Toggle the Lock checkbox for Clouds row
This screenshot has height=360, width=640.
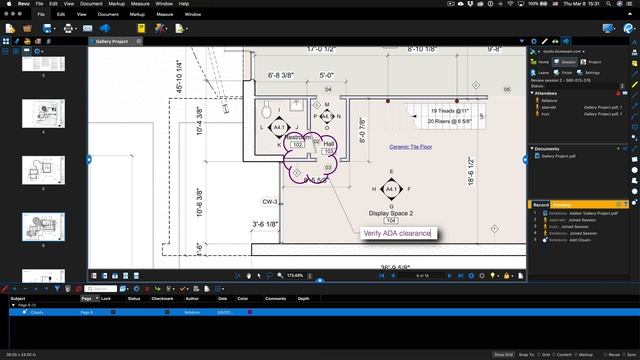(113, 312)
